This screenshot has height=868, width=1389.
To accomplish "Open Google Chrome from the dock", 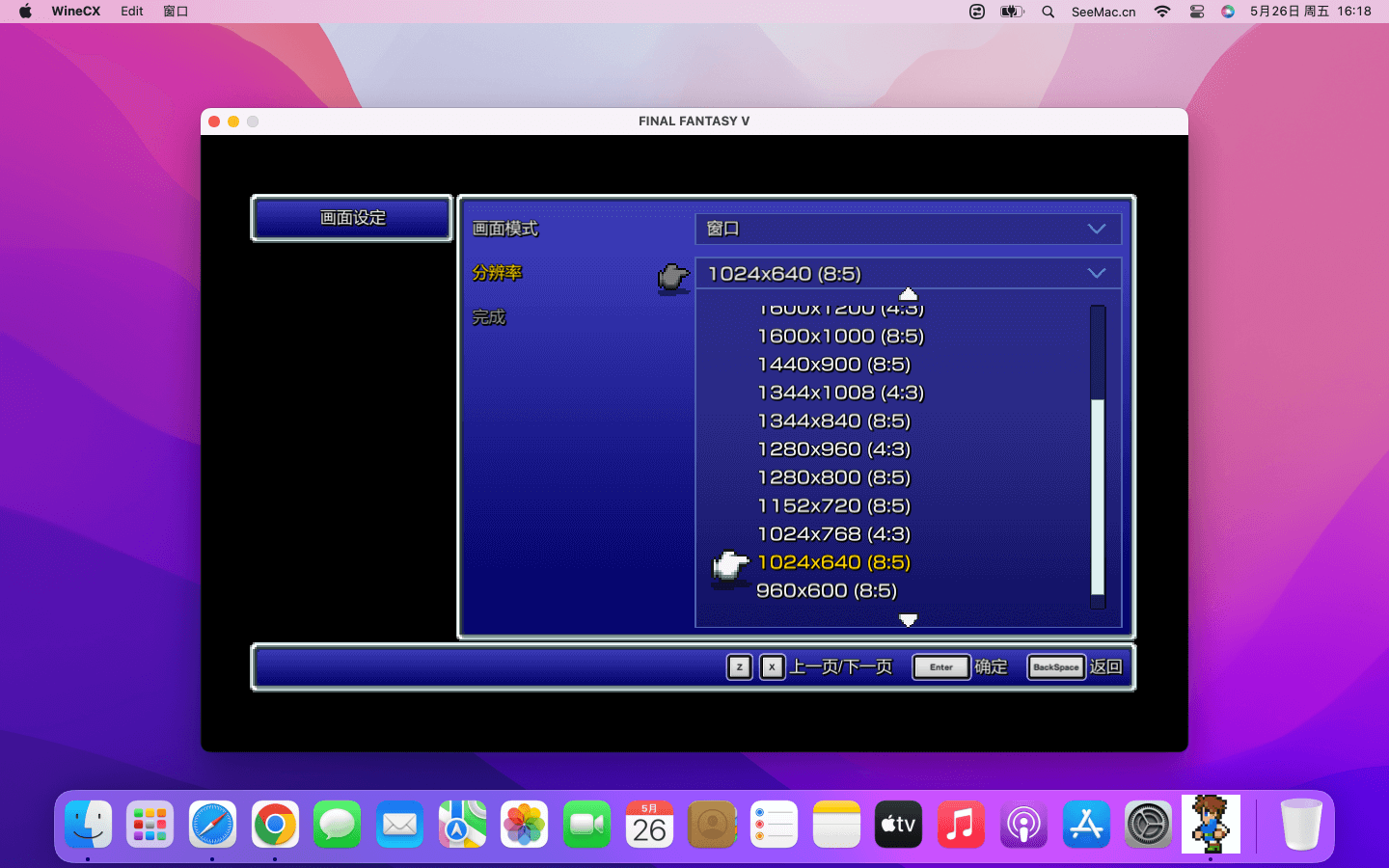I will pyautogui.click(x=275, y=825).
